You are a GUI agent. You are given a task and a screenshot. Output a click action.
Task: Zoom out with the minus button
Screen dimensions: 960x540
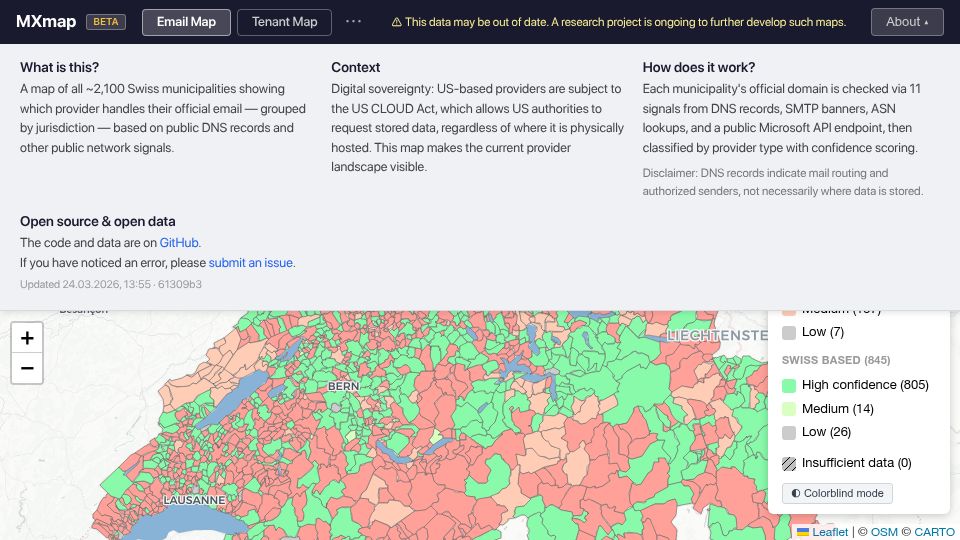coord(27,368)
